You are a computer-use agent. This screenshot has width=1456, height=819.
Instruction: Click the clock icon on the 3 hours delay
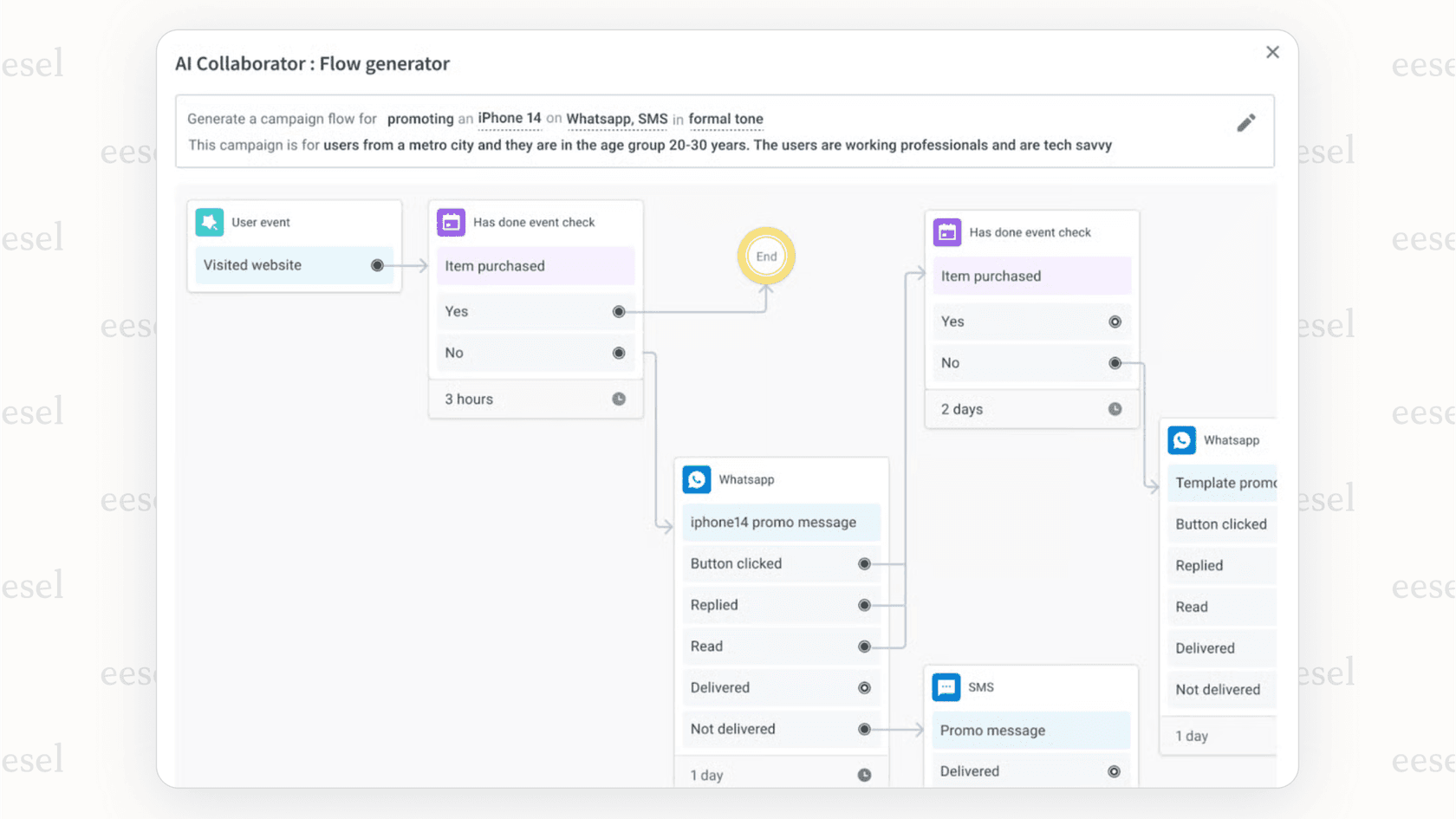619,399
